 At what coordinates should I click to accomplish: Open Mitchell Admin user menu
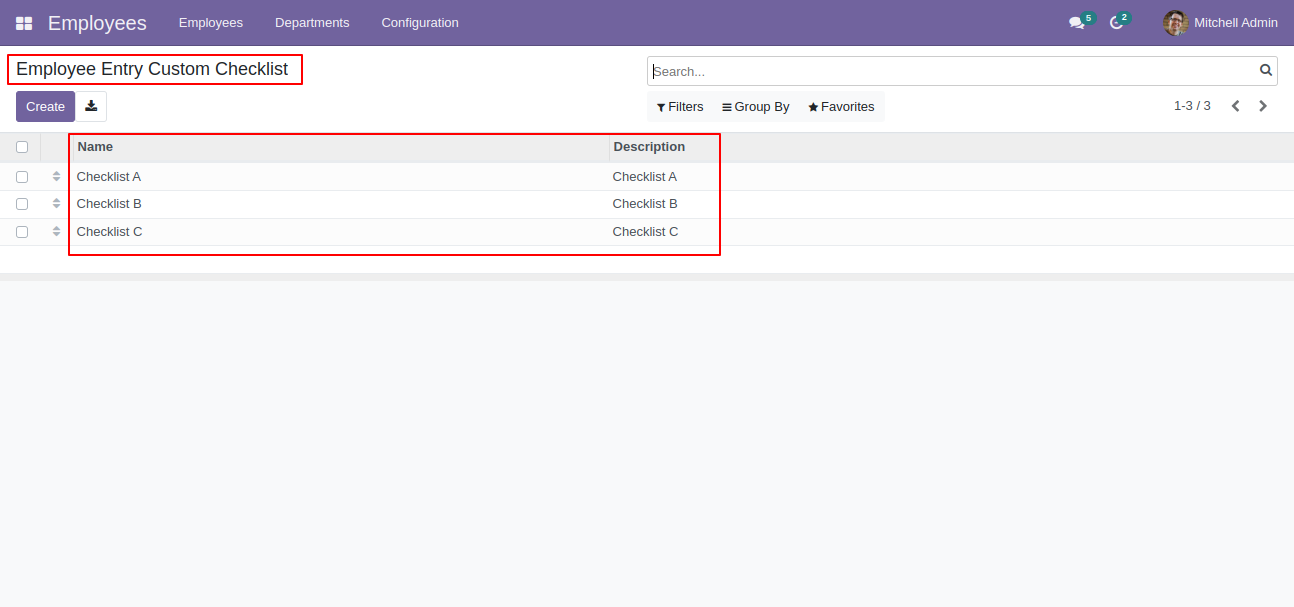tap(1220, 23)
